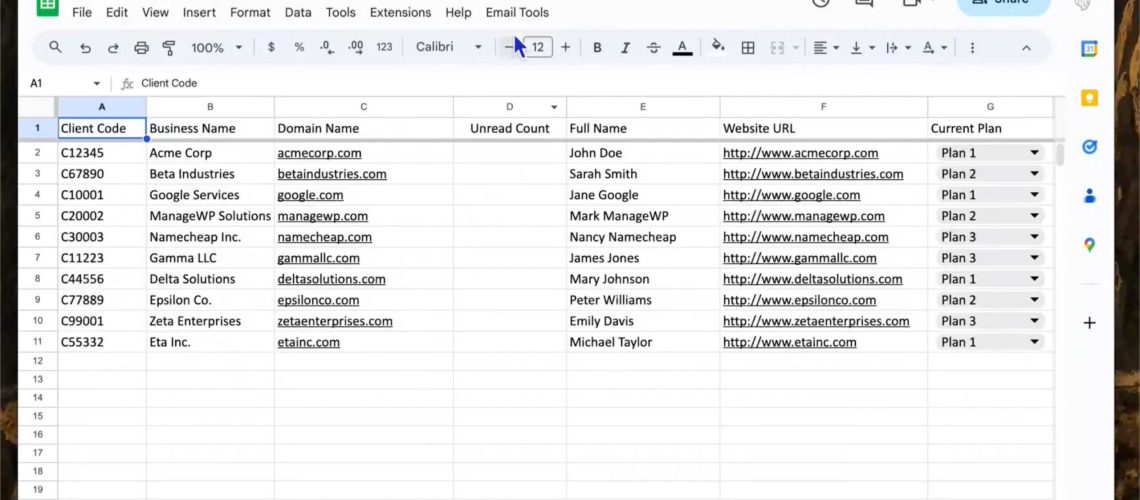Open the 100% zoom level dropdown
The image size is (1140, 500).
(216, 48)
